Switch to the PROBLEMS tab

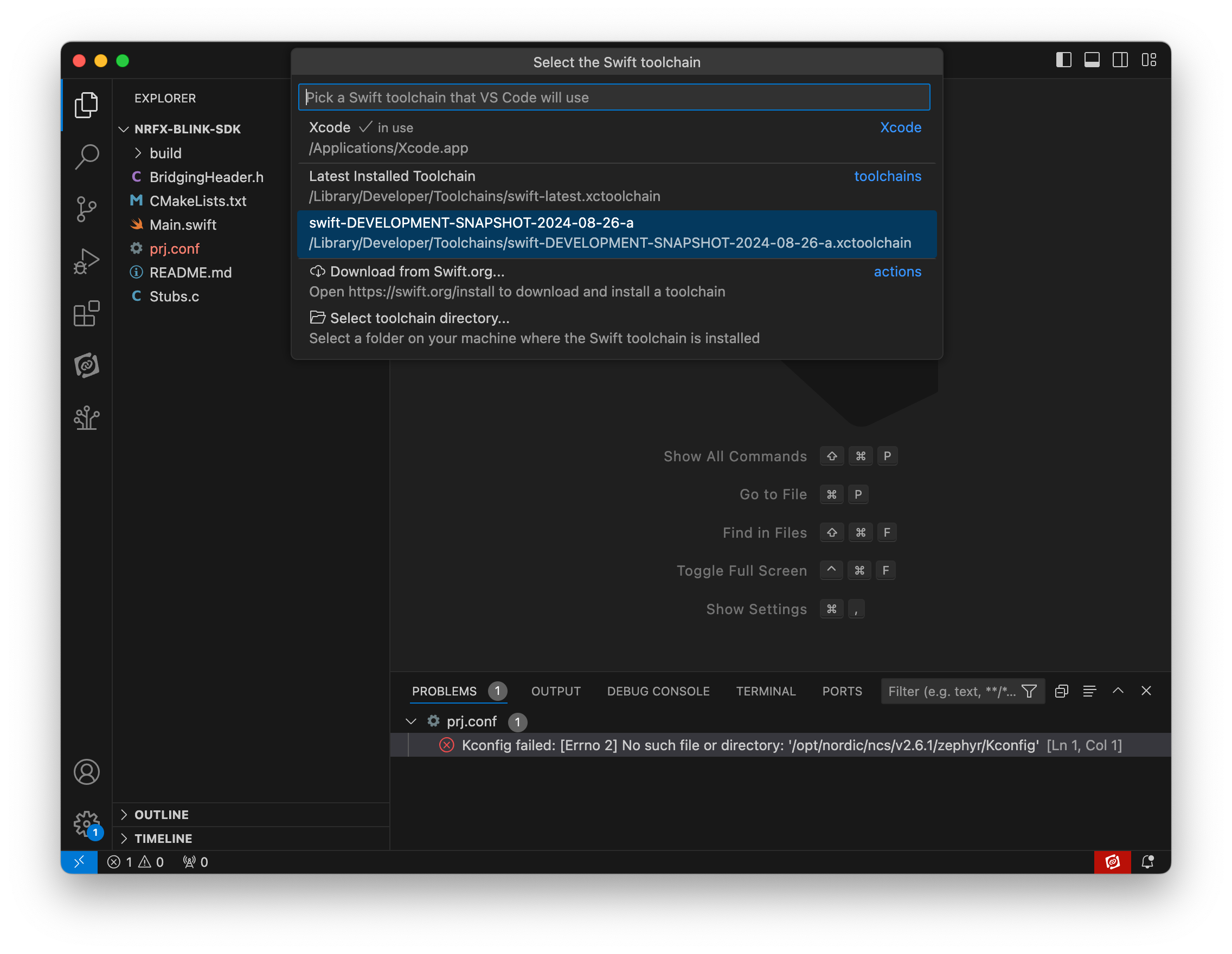[x=444, y=691]
